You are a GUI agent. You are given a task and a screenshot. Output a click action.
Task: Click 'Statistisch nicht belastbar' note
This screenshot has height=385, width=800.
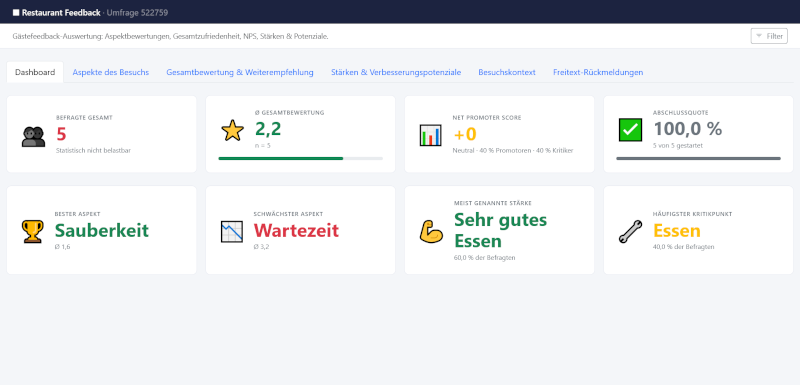point(93,150)
